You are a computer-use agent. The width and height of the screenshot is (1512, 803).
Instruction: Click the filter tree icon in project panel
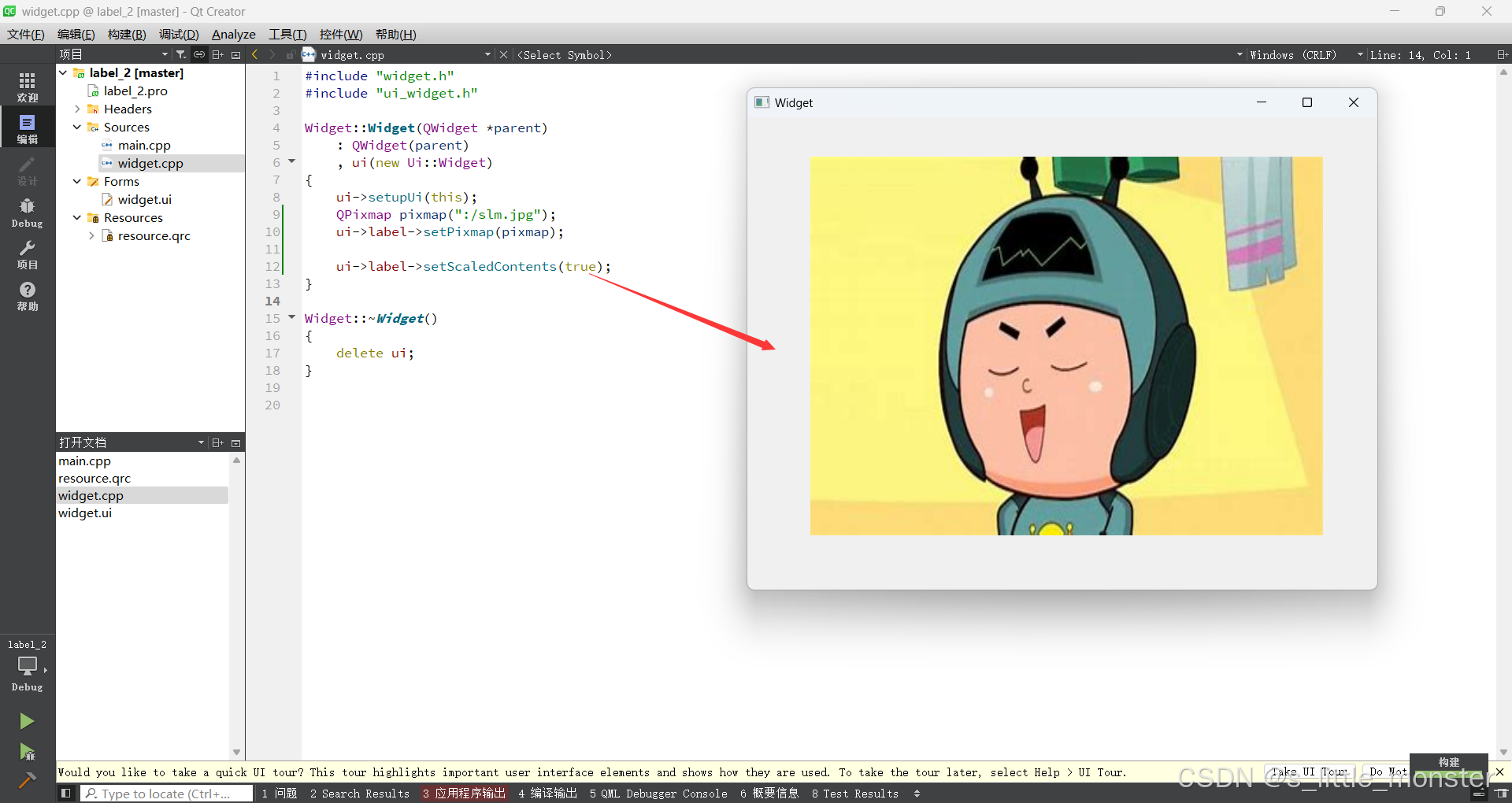point(181,54)
